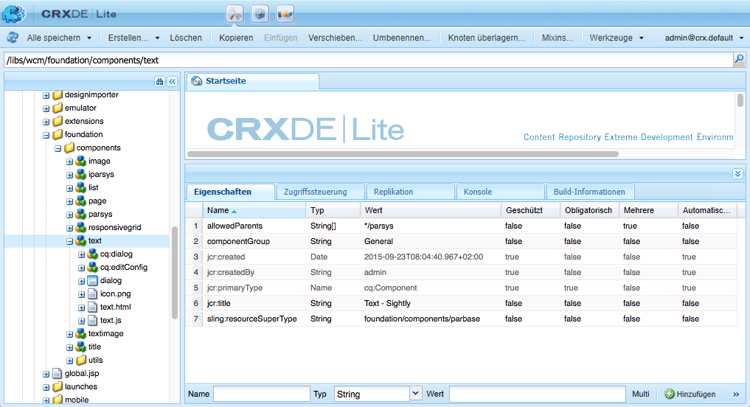Click the cq:editConfig node icon
Image resolution: width=750 pixels, height=407 pixels.
coord(92,267)
